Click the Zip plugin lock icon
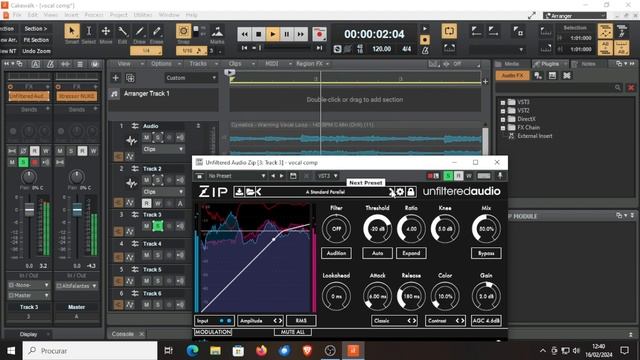The width and height of the screenshot is (640, 360). pos(411,191)
